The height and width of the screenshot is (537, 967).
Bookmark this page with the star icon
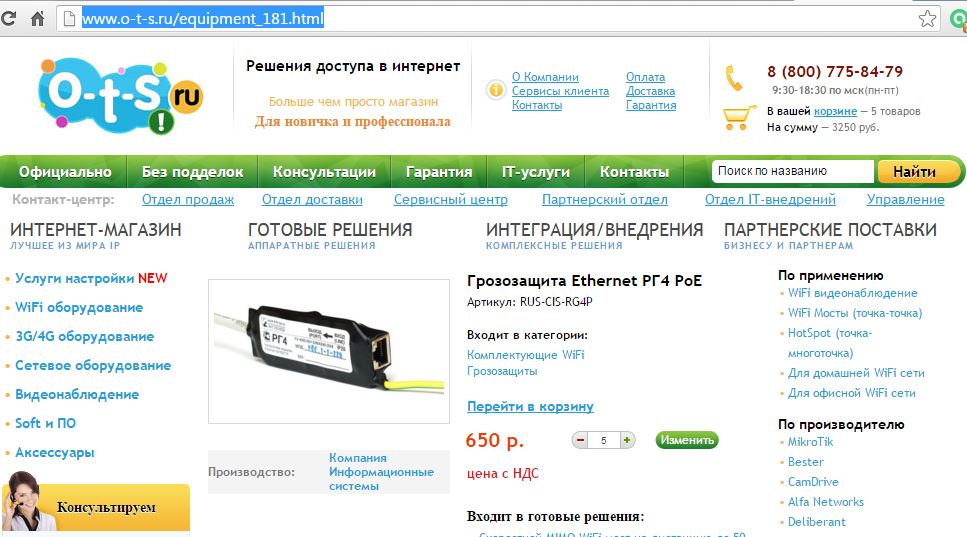point(927,18)
